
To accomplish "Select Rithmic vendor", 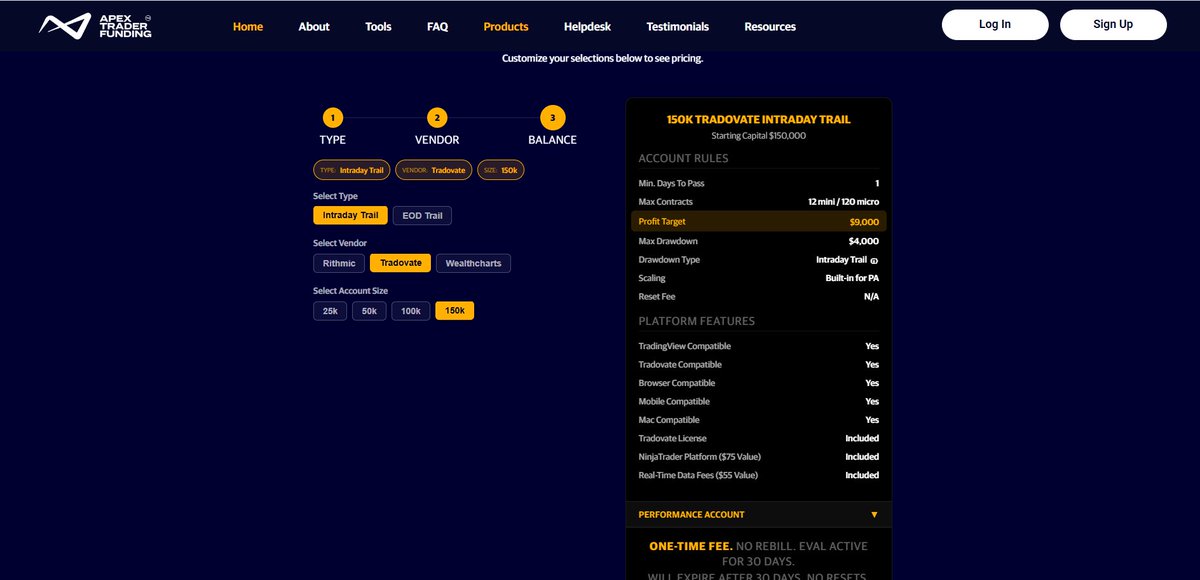I will pos(339,263).
